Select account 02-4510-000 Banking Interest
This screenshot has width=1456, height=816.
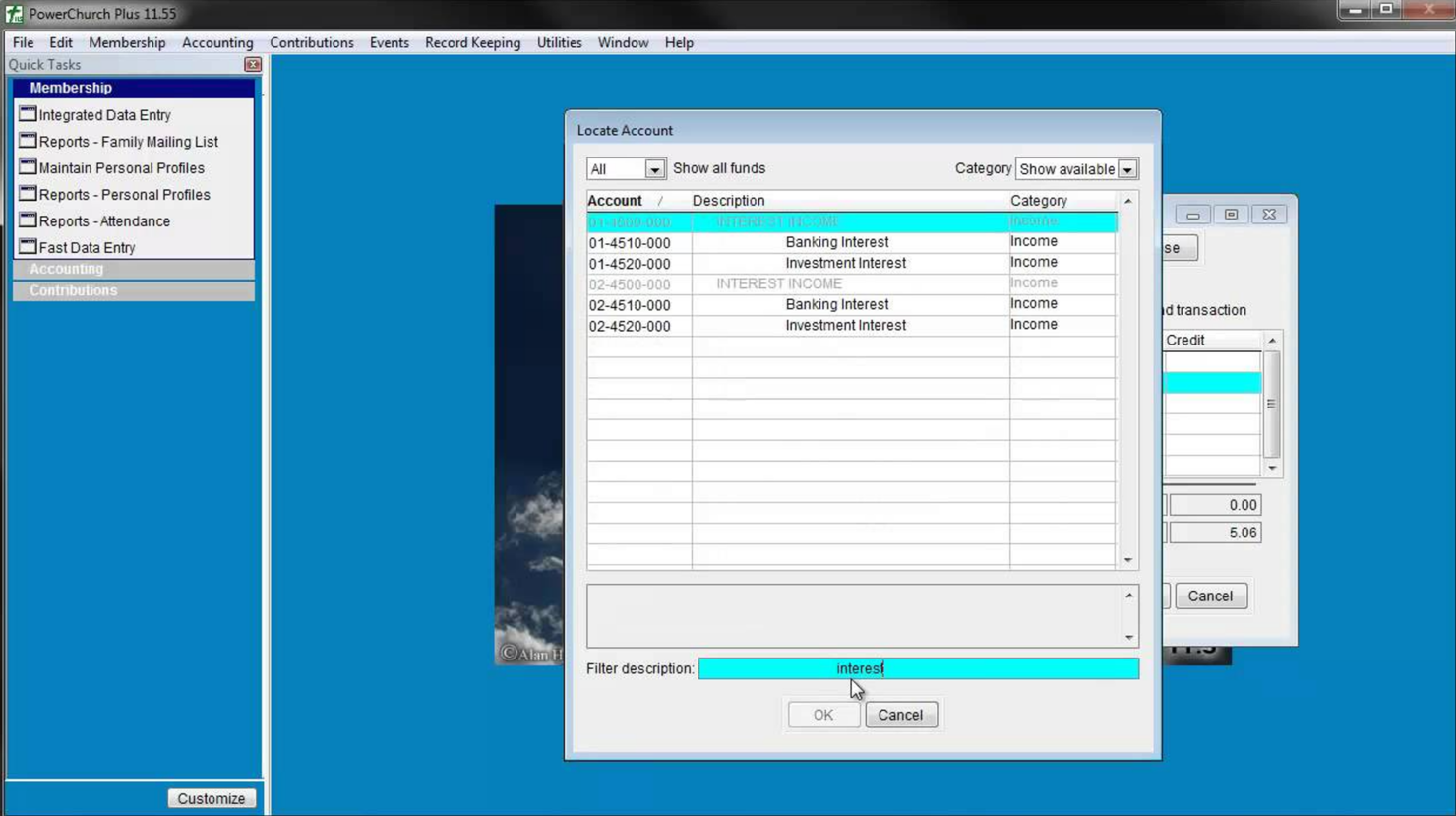pyautogui.click(x=852, y=304)
